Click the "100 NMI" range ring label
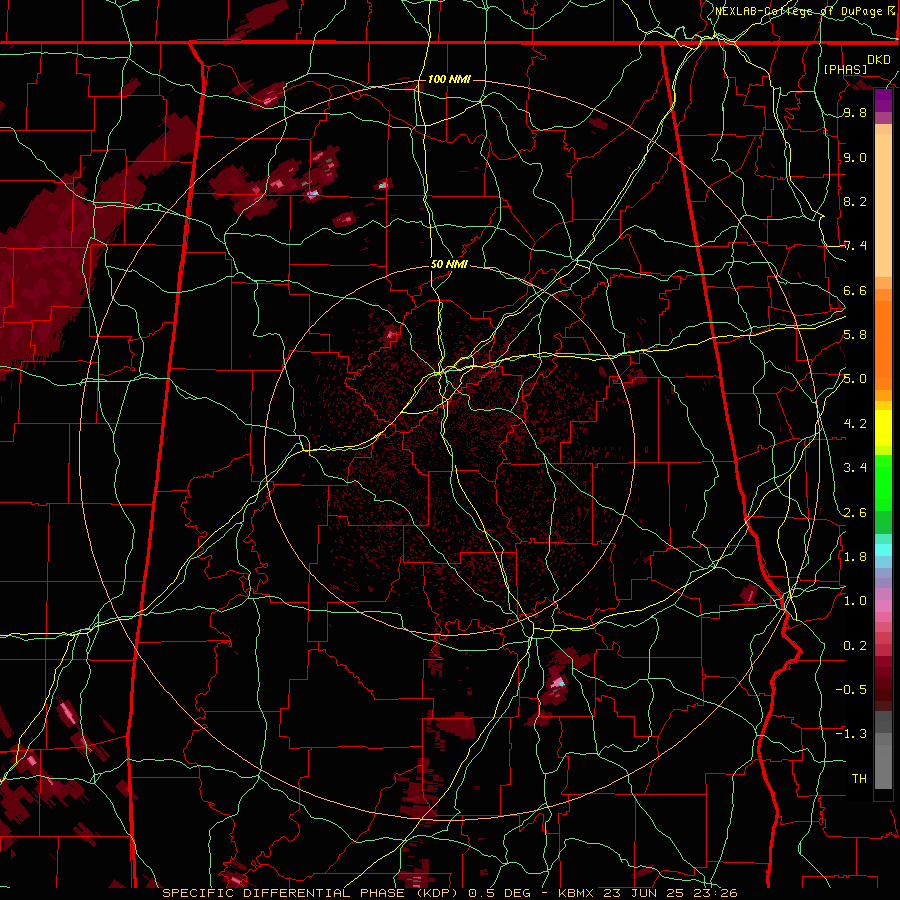Screen dimensions: 900x900 449,79
